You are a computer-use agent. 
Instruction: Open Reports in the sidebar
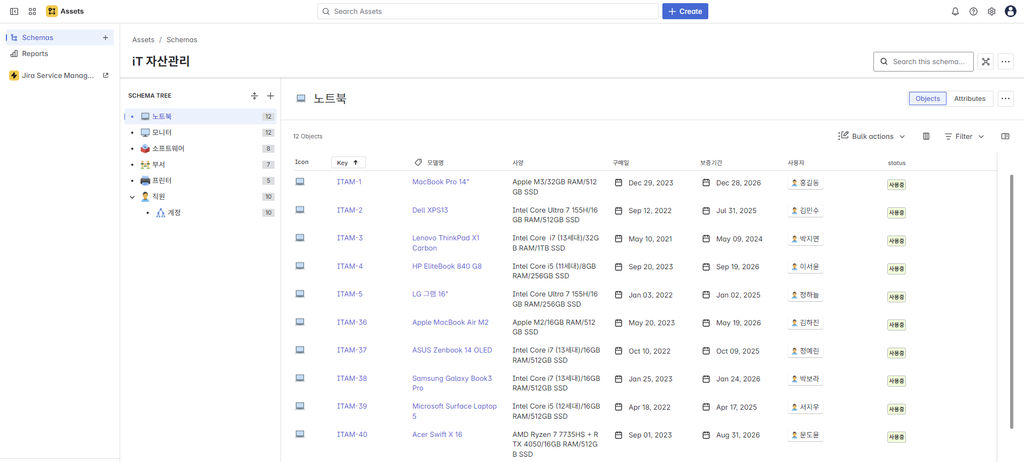click(59, 54)
